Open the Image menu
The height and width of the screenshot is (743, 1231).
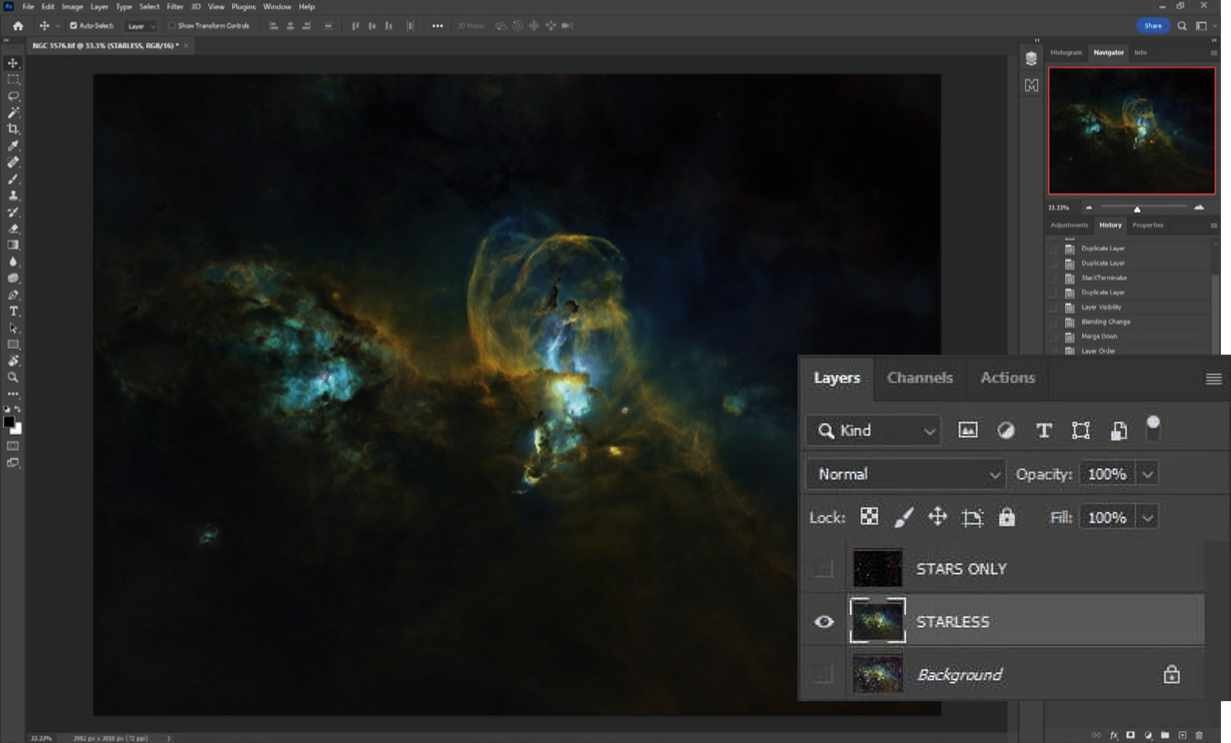pyautogui.click(x=72, y=7)
